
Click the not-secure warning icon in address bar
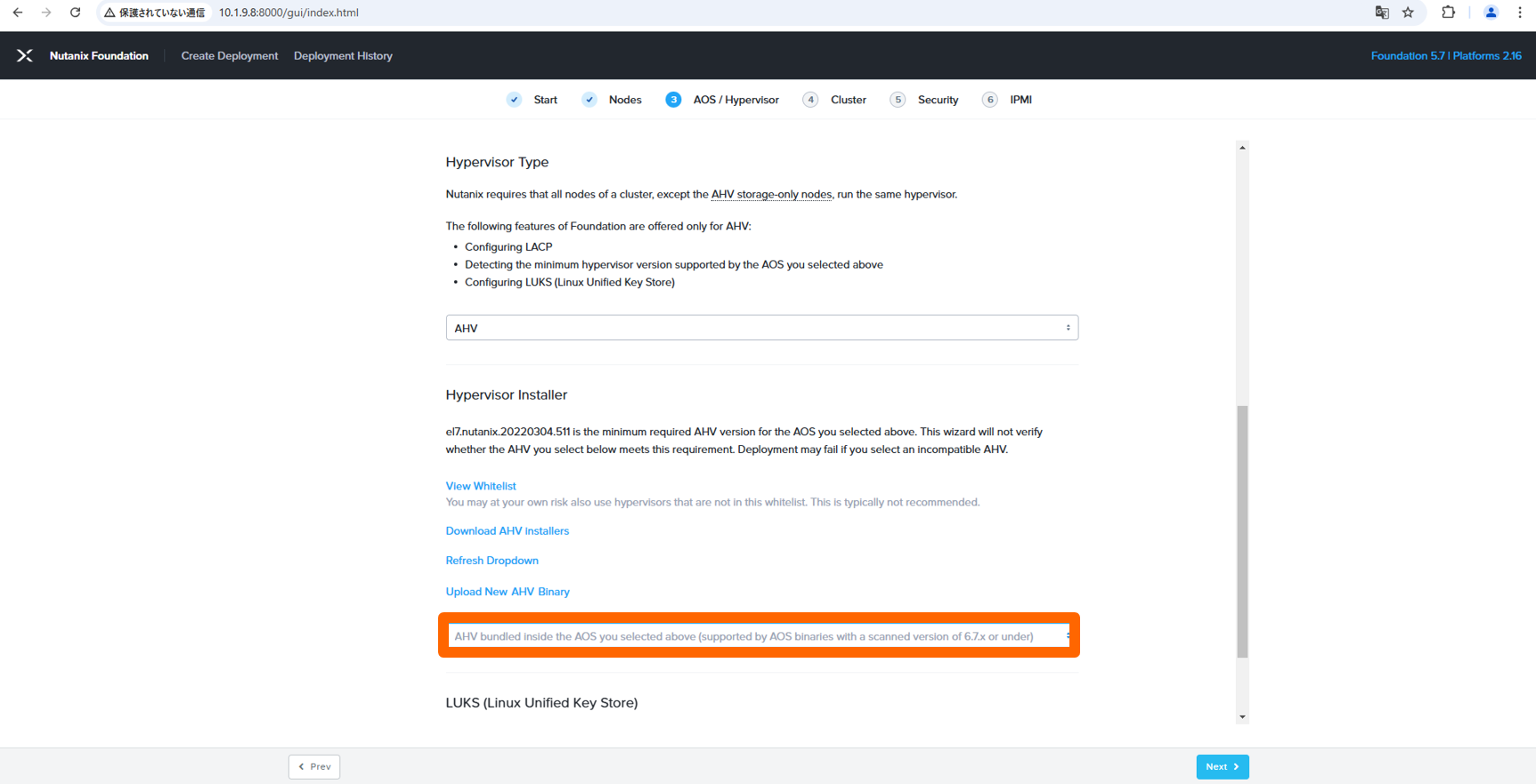(x=110, y=12)
